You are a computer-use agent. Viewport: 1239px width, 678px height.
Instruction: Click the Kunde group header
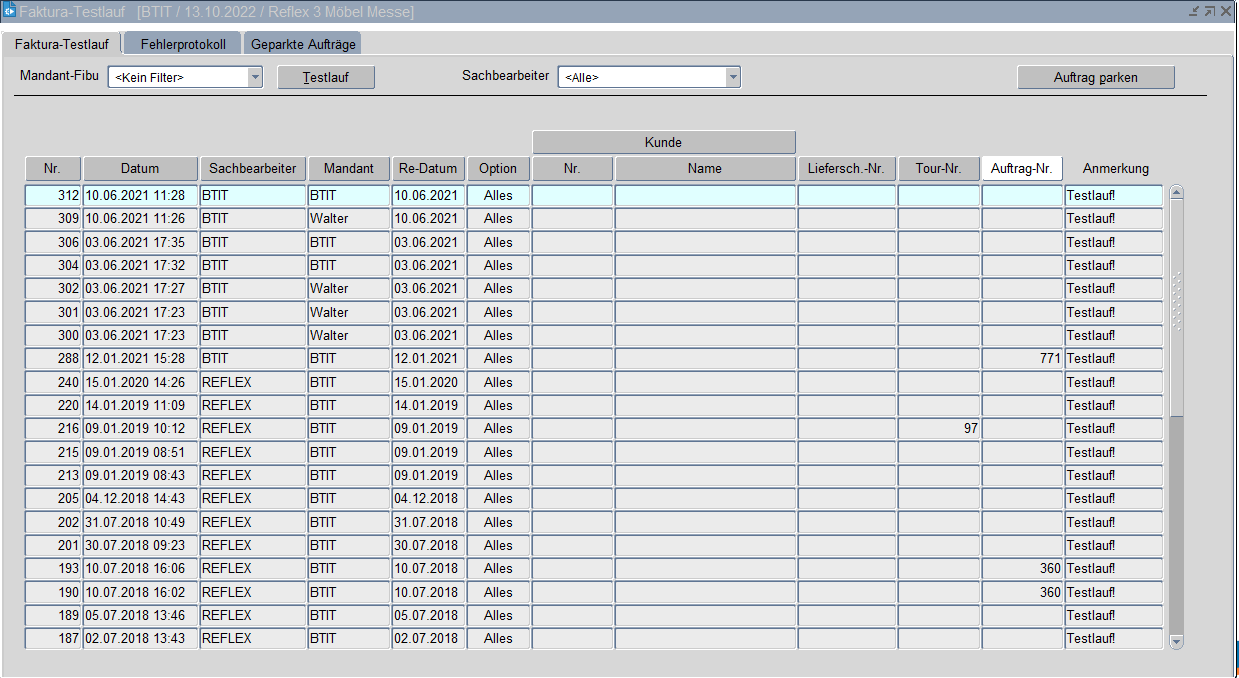click(663, 142)
